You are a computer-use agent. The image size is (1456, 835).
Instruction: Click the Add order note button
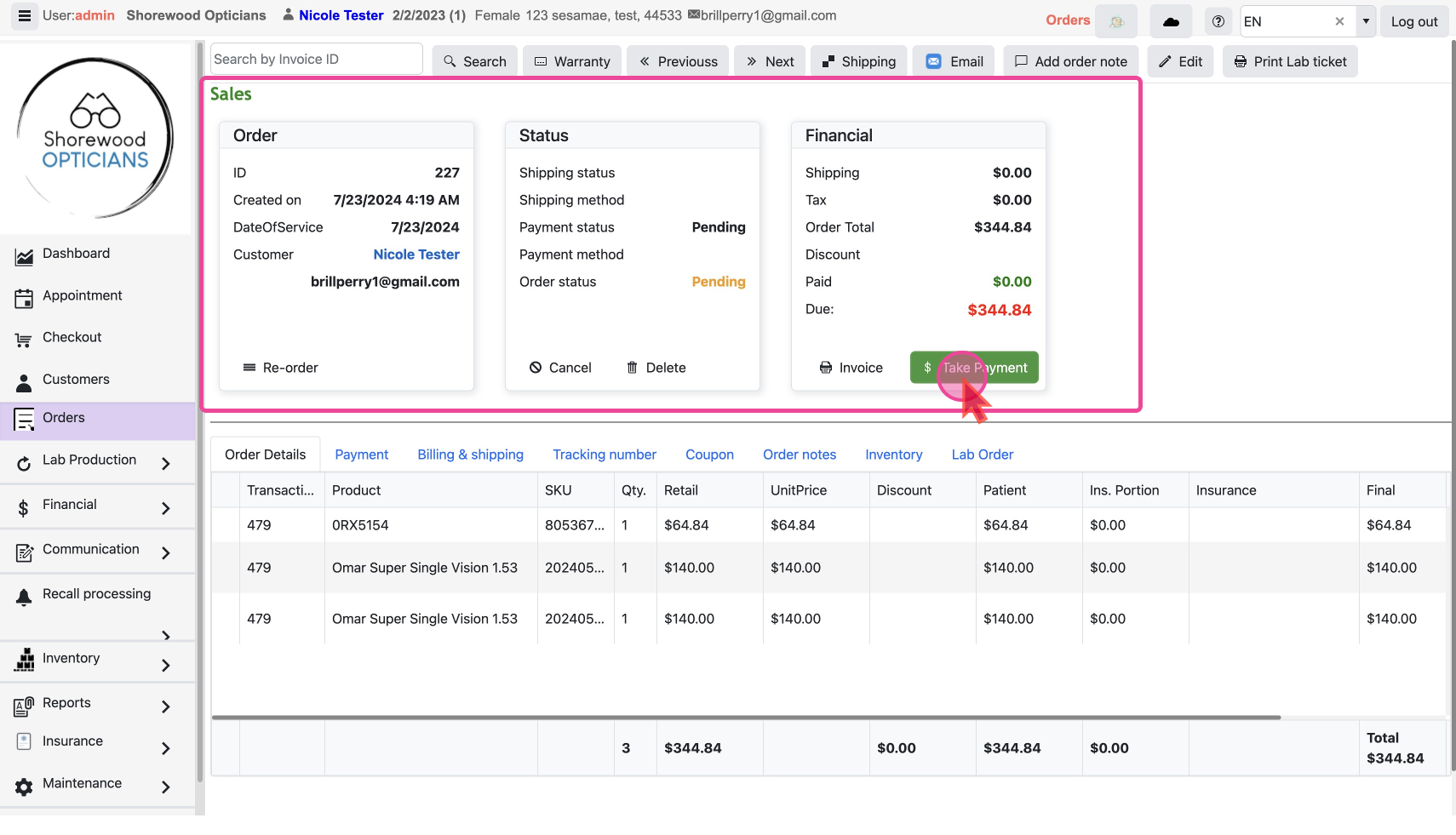coord(1070,61)
